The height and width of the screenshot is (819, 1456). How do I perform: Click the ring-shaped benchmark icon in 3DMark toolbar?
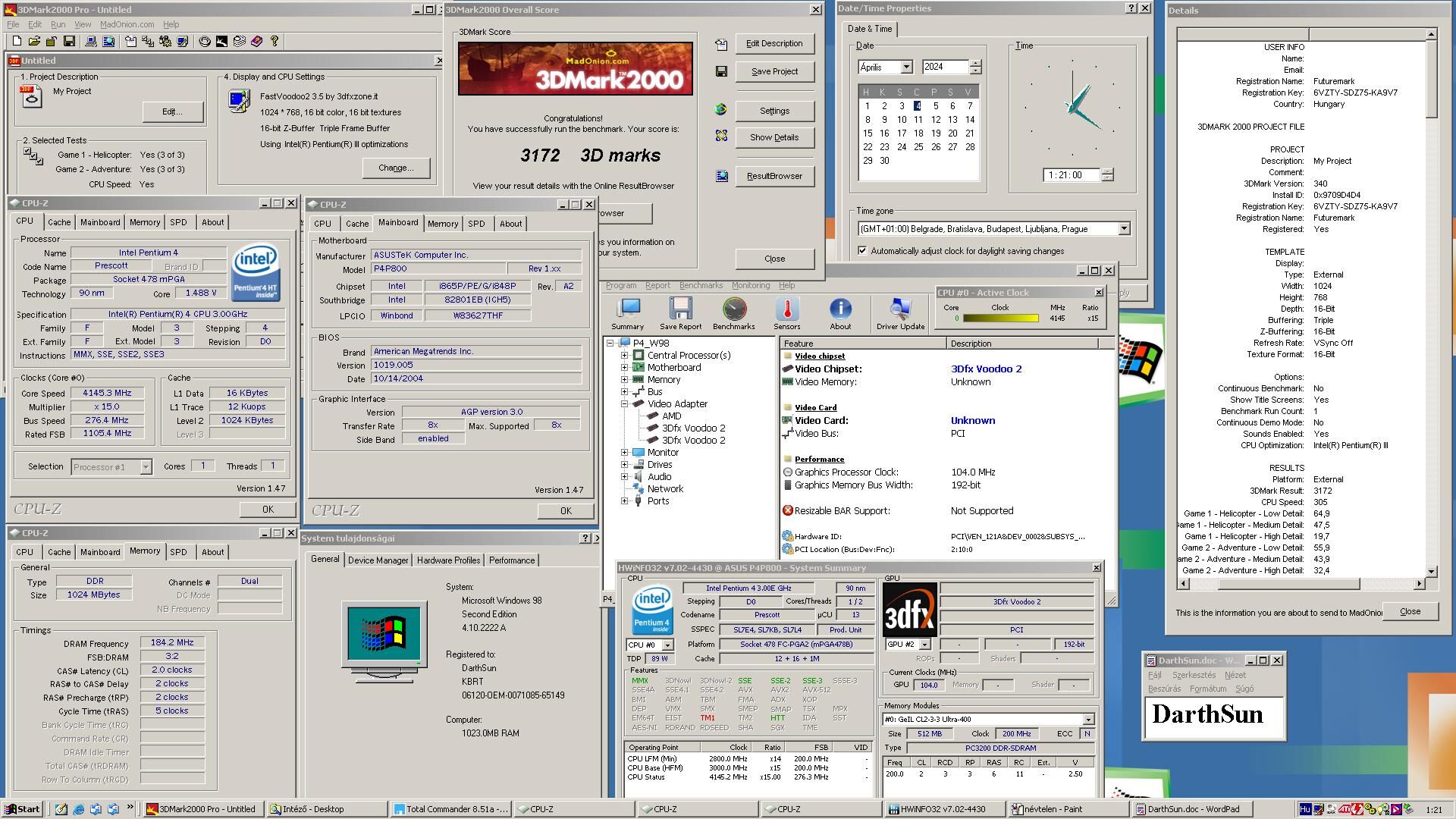tap(205, 42)
